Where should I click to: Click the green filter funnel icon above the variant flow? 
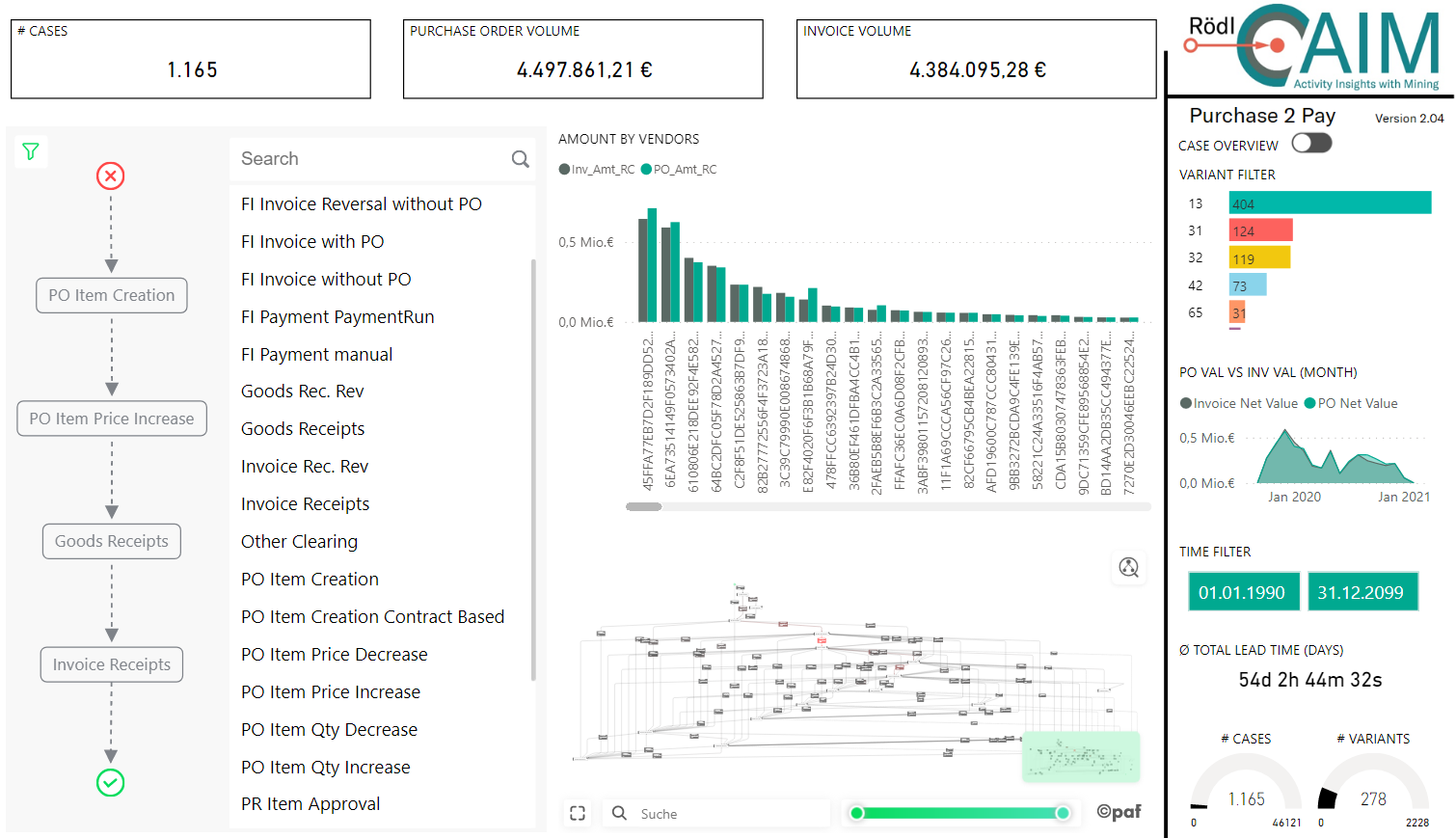point(30,151)
